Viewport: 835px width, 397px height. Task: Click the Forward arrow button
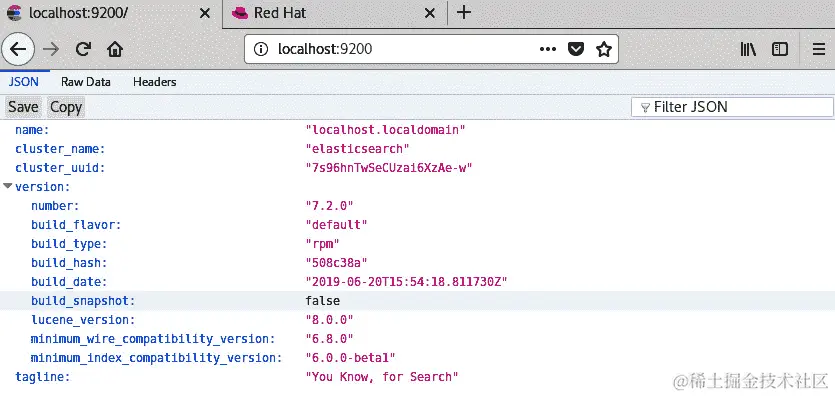point(51,49)
